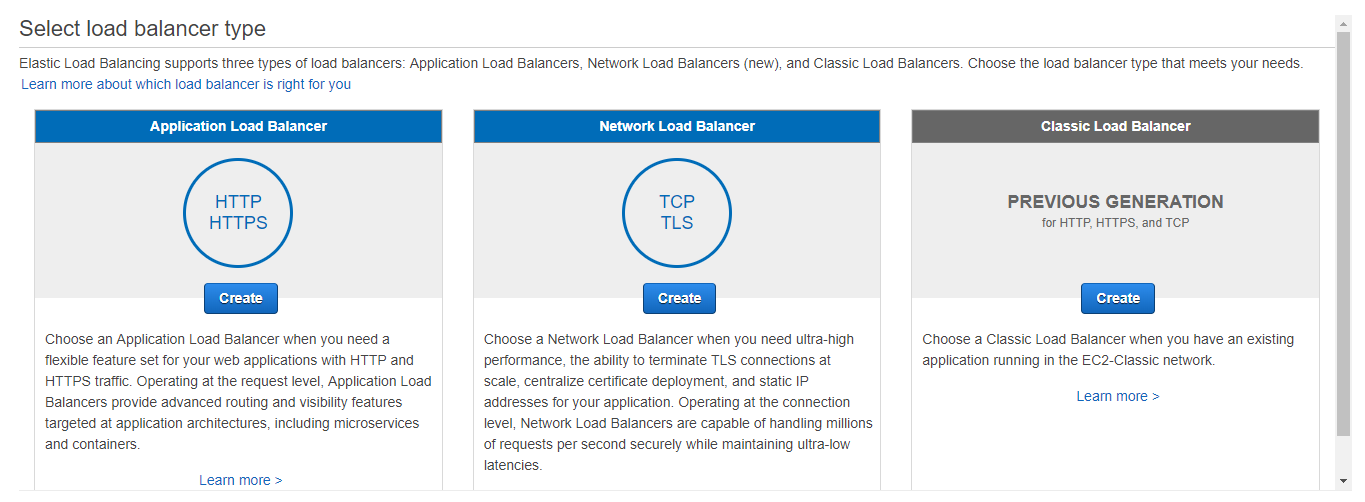Click the Network Load Balancer description paragraph
The image size is (1365, 502).
(x=678, y=402)
